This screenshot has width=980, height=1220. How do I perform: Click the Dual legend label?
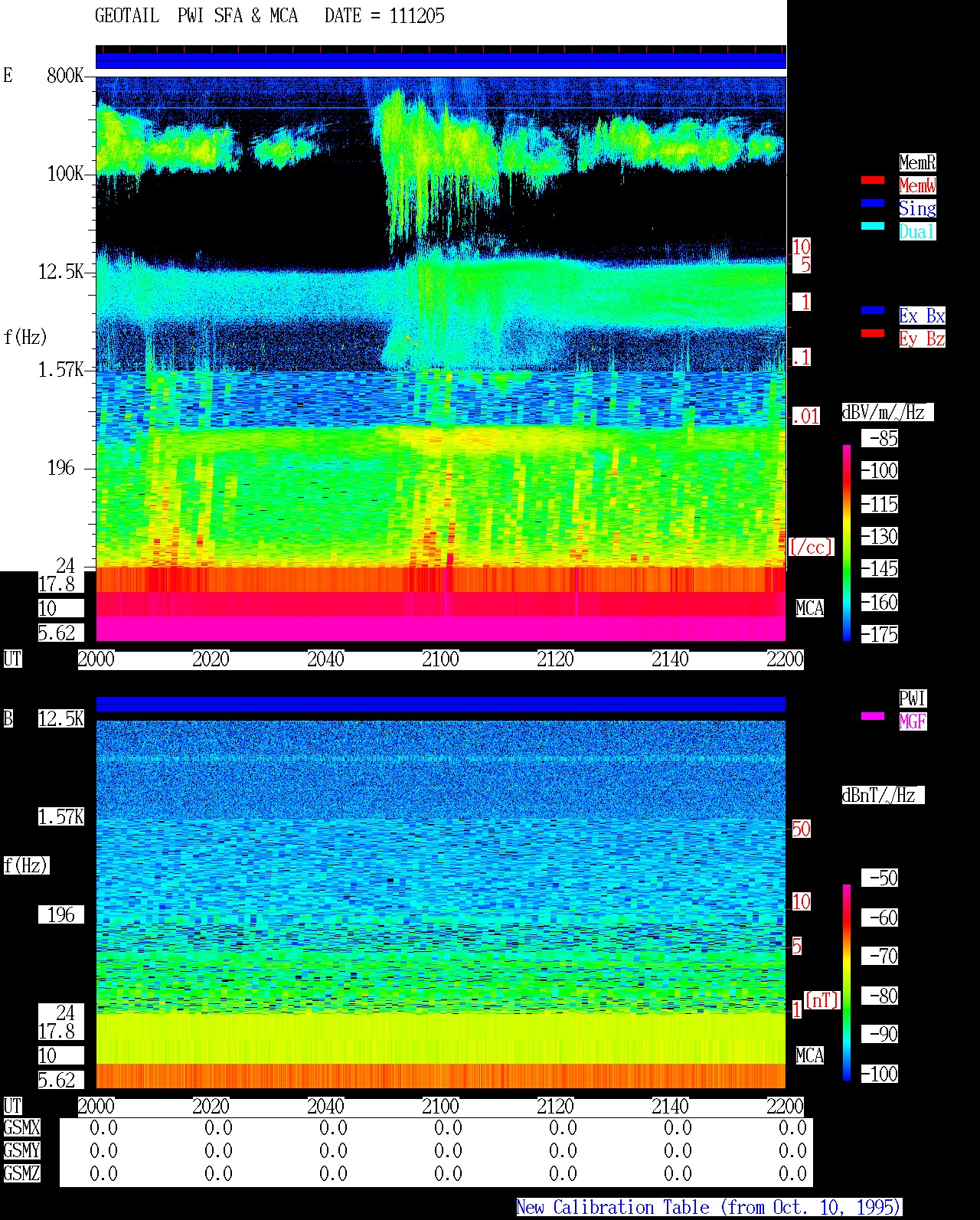tap(917, 231)
